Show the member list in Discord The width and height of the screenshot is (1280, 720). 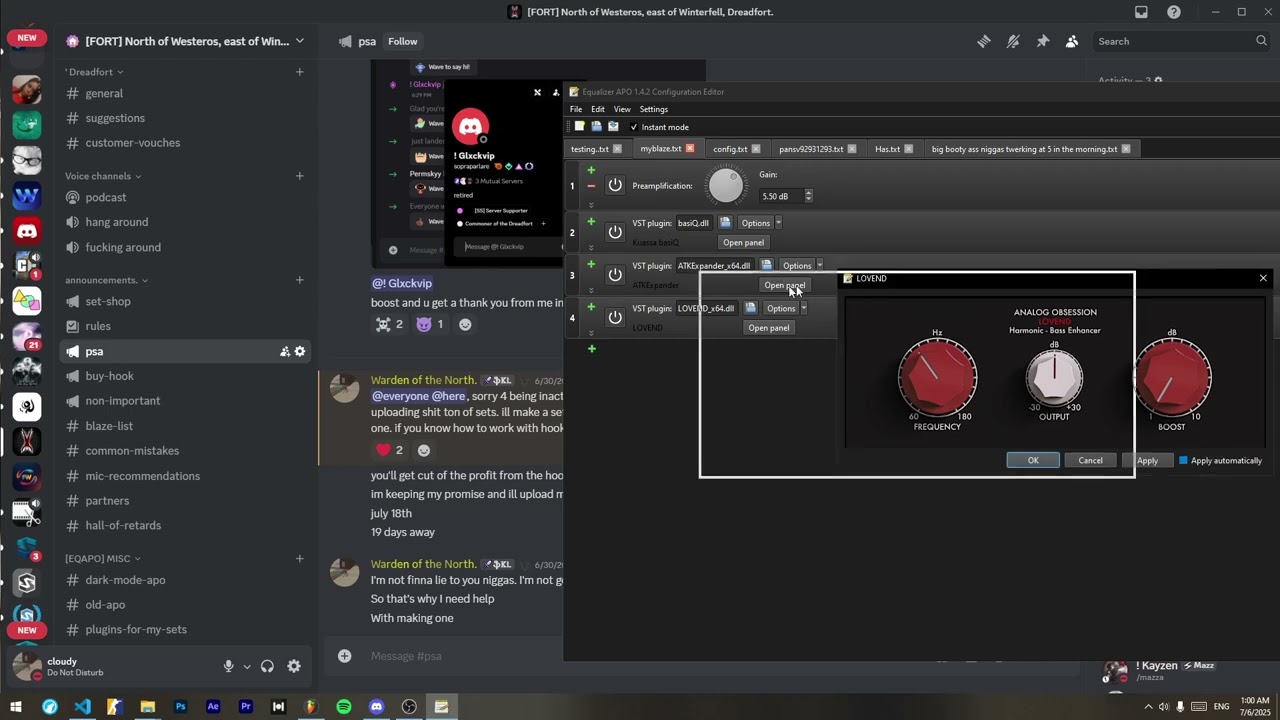1072,41
